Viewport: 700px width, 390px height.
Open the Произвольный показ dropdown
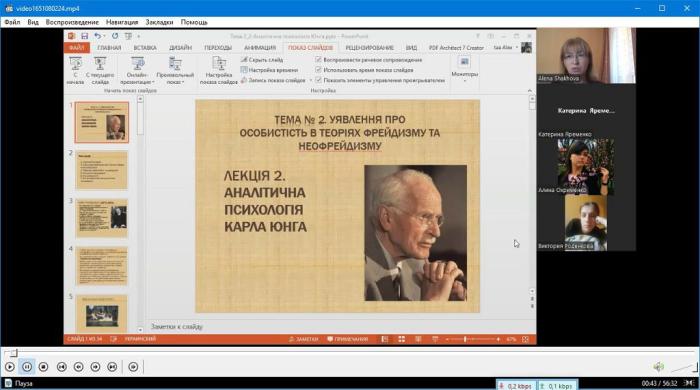click(x=175, y=71)
